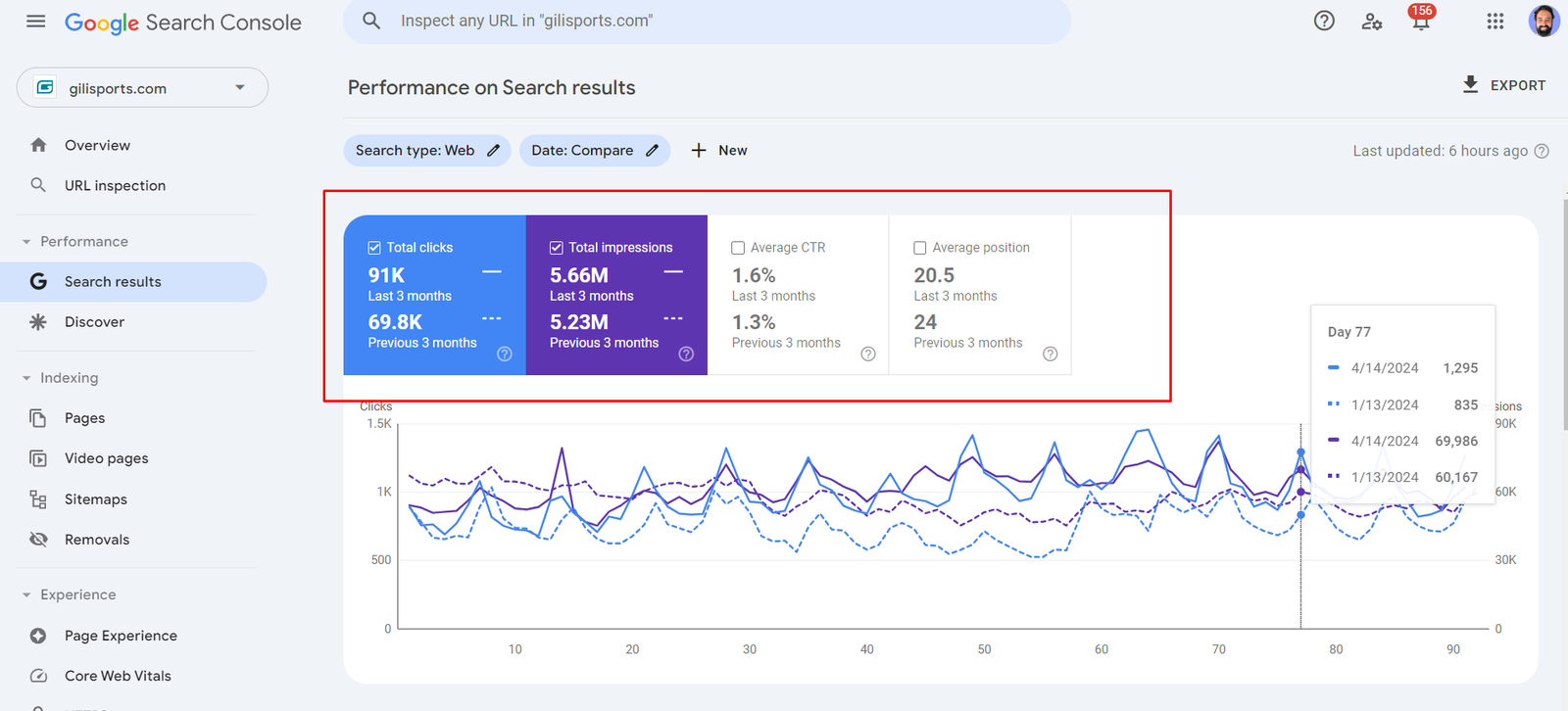The height and width of the screenshot is (711, 1568).
Task: Click the Total impressions purple card
Action: point(616,295)
